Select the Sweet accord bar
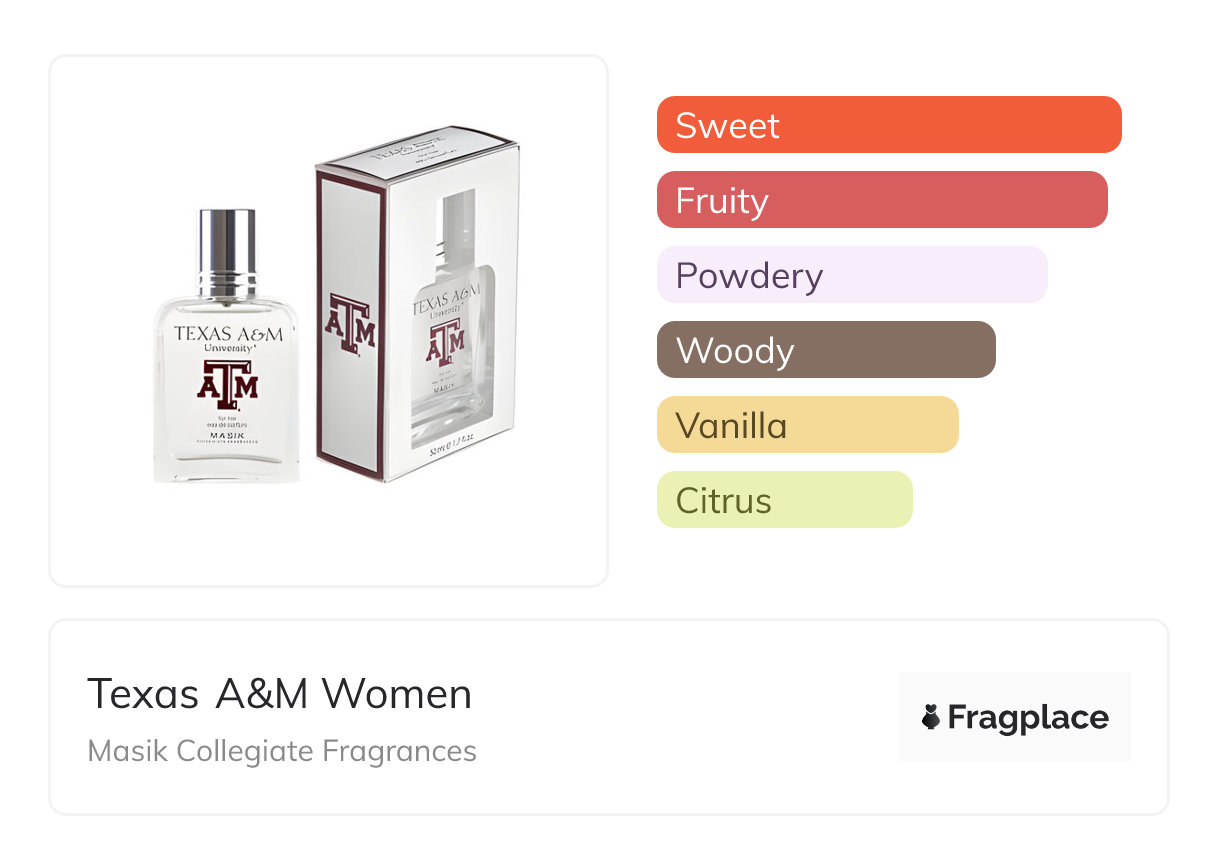 (889, 125)
